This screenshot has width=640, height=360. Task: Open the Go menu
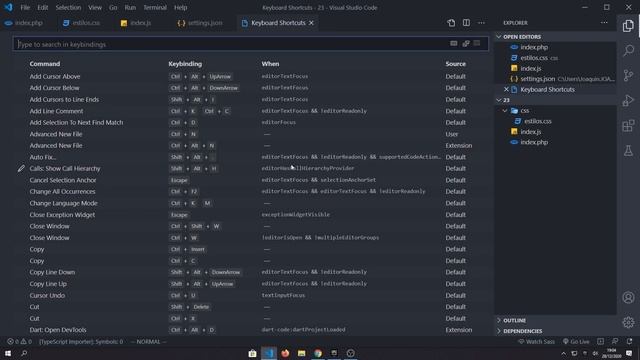[113, 7]
